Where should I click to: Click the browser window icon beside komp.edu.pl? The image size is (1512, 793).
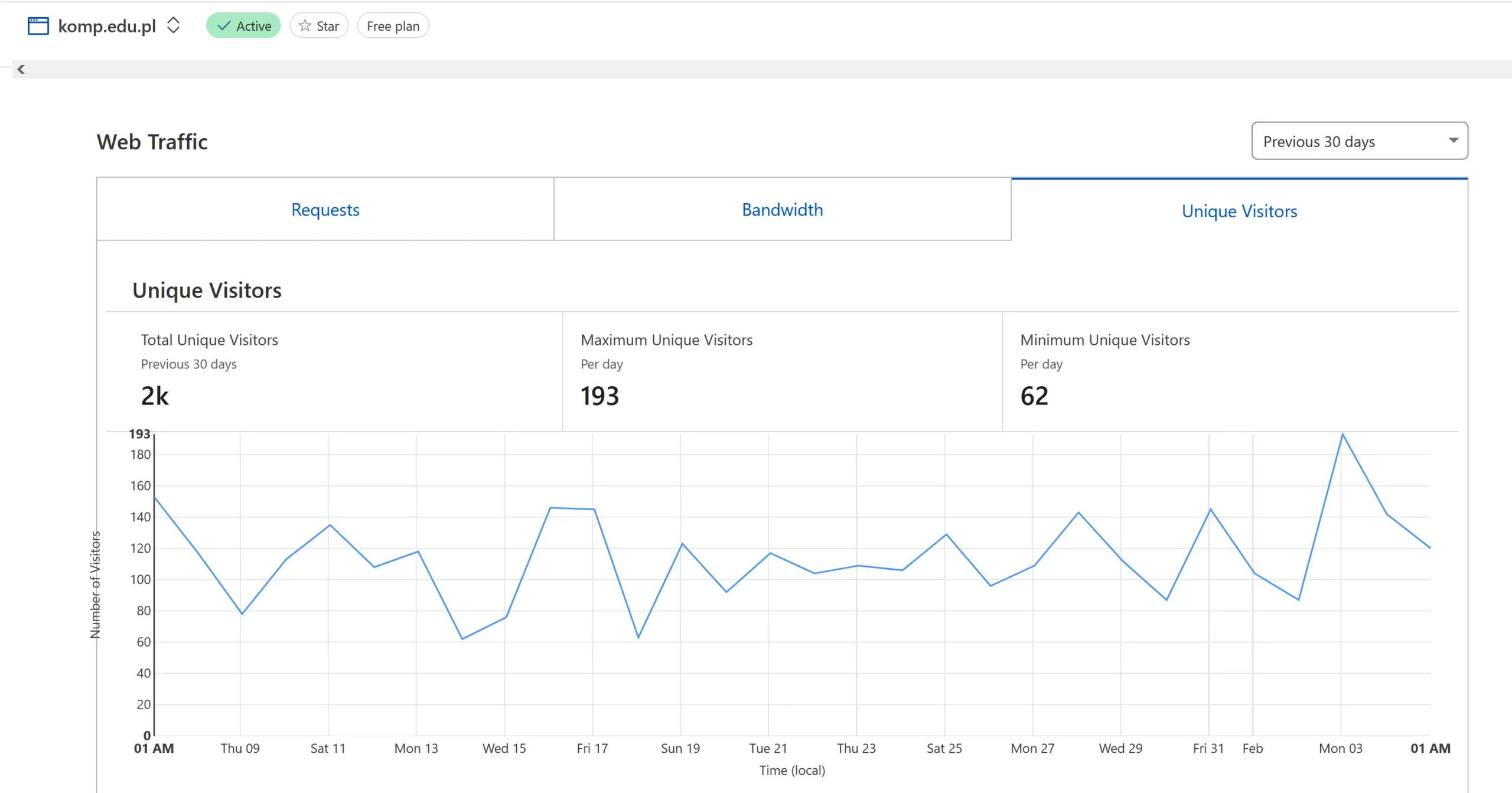click(38, 26)
